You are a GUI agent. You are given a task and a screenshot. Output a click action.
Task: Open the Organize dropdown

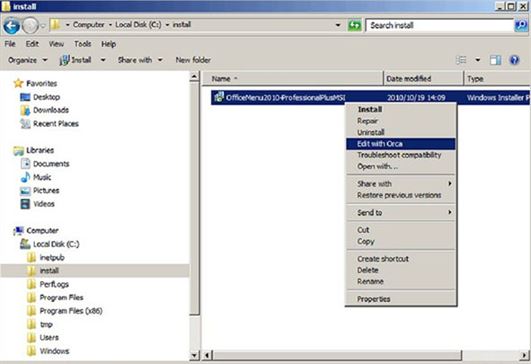point(27,60)
